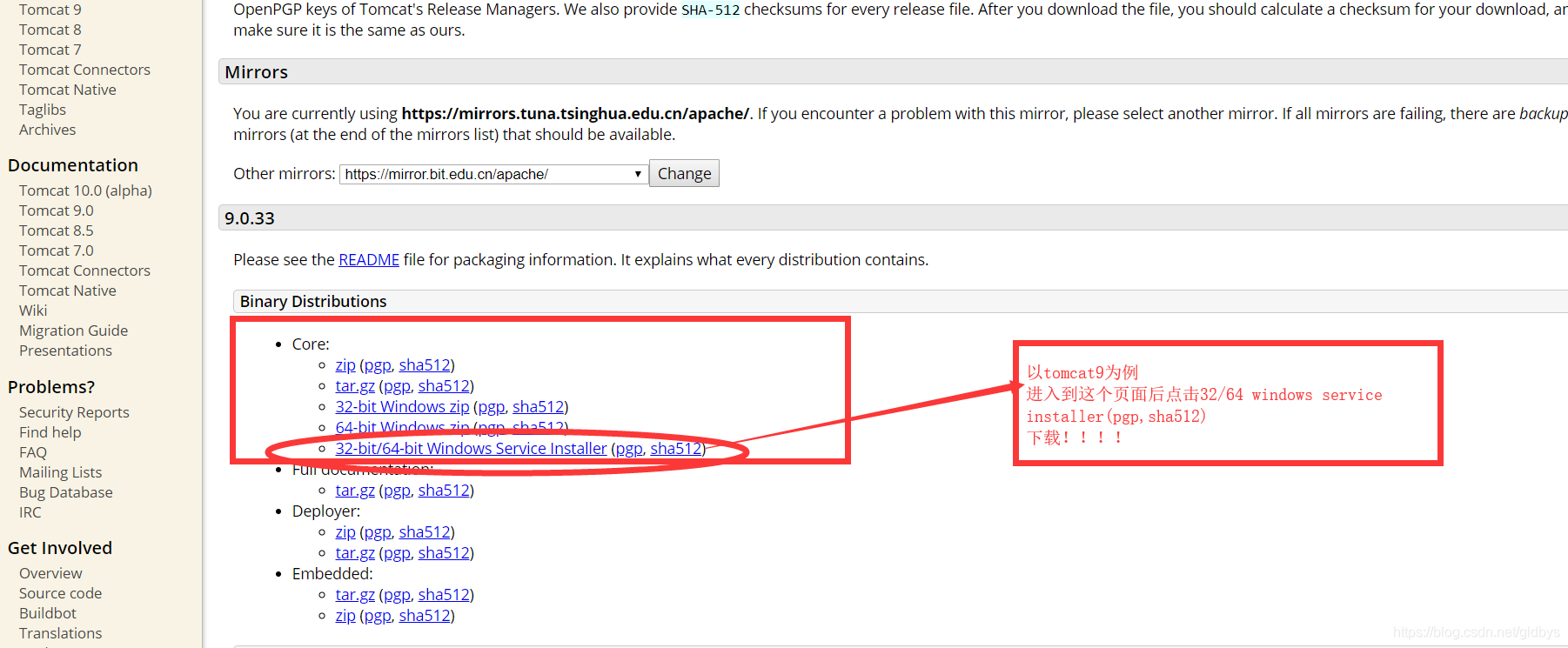The image size is (1568, 648).
Task: Open pgp signature for Windows Service Installer
Action: [629, 449]
